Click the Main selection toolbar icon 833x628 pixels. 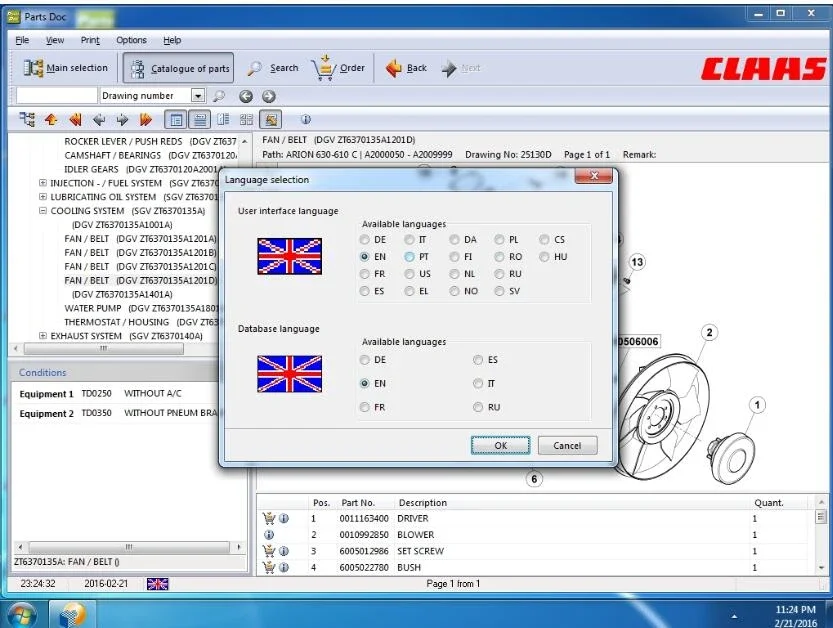[34, 68]
